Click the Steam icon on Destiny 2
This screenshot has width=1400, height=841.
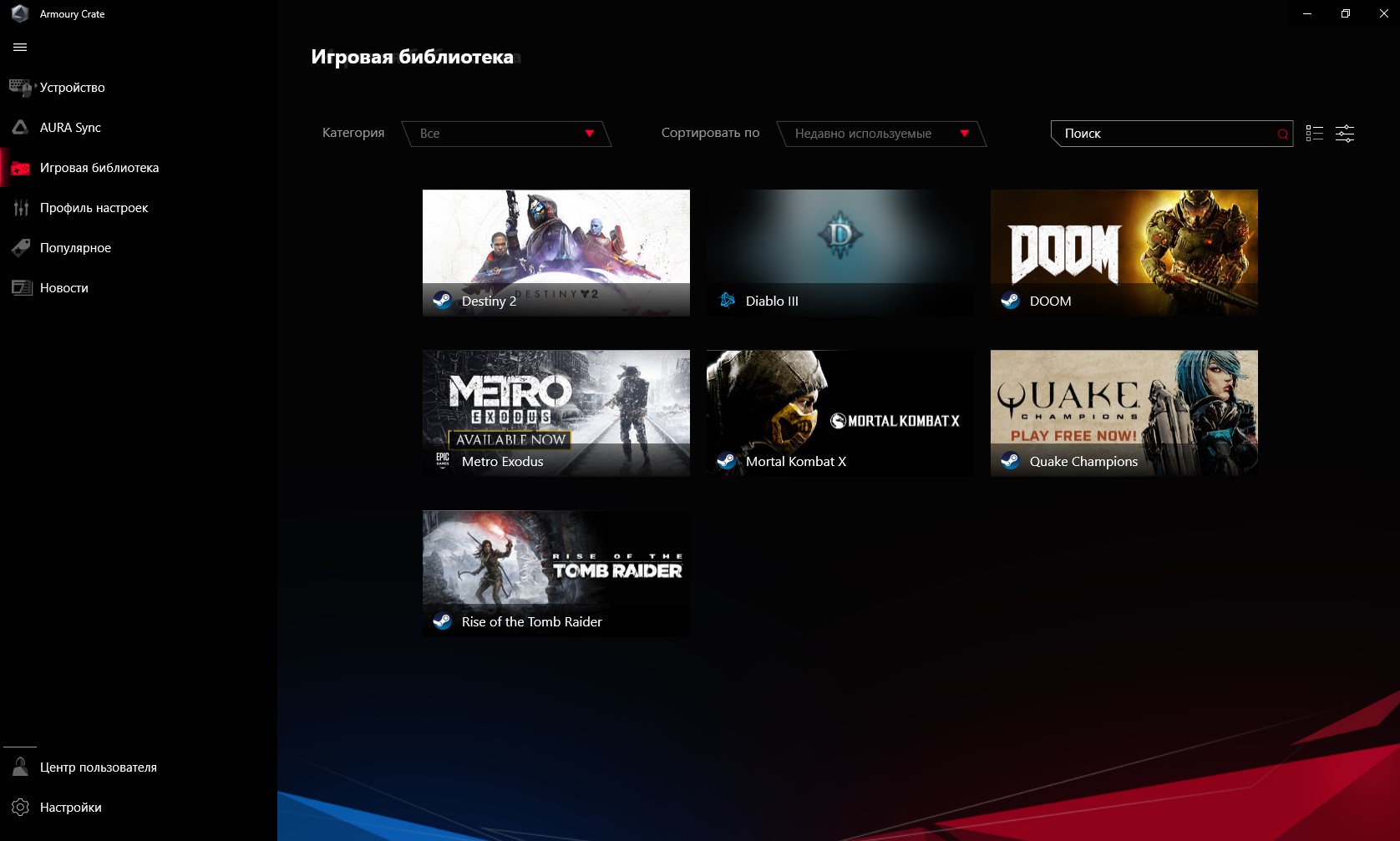442,301
